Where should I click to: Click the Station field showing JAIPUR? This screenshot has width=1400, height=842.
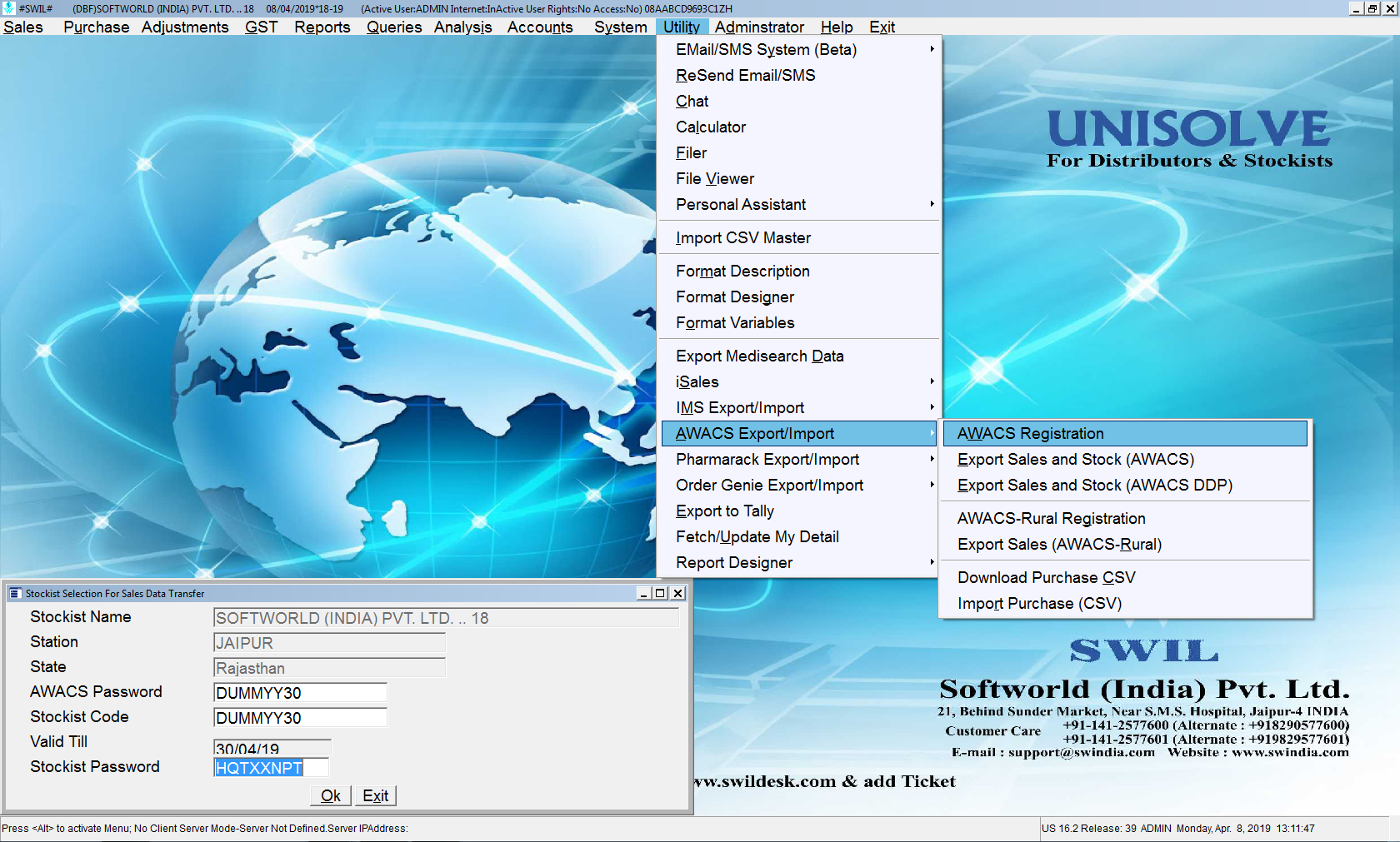(x=329, y=643)
